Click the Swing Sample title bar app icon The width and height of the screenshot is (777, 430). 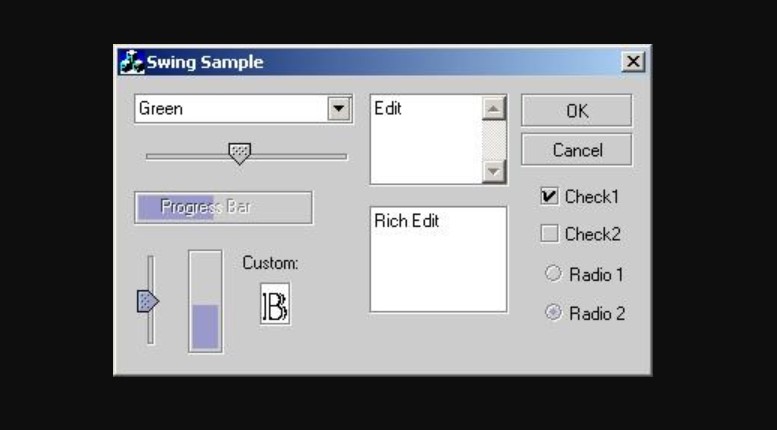coord(132,62)
